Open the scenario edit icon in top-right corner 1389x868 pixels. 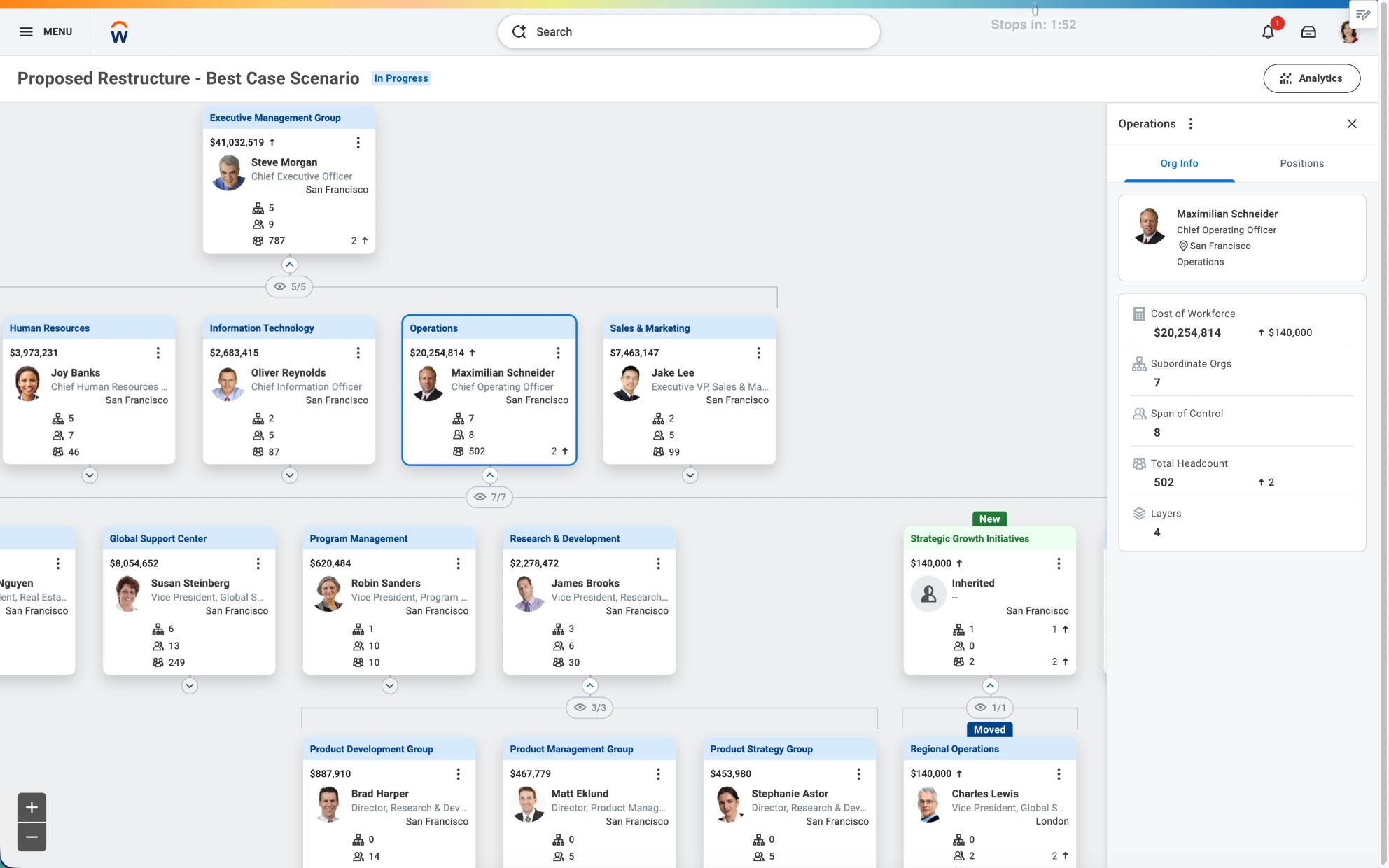point(1362,13)
